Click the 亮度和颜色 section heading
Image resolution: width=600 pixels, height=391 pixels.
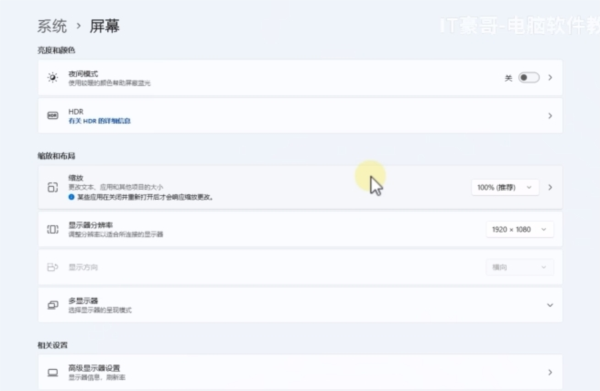coord(56,50)
